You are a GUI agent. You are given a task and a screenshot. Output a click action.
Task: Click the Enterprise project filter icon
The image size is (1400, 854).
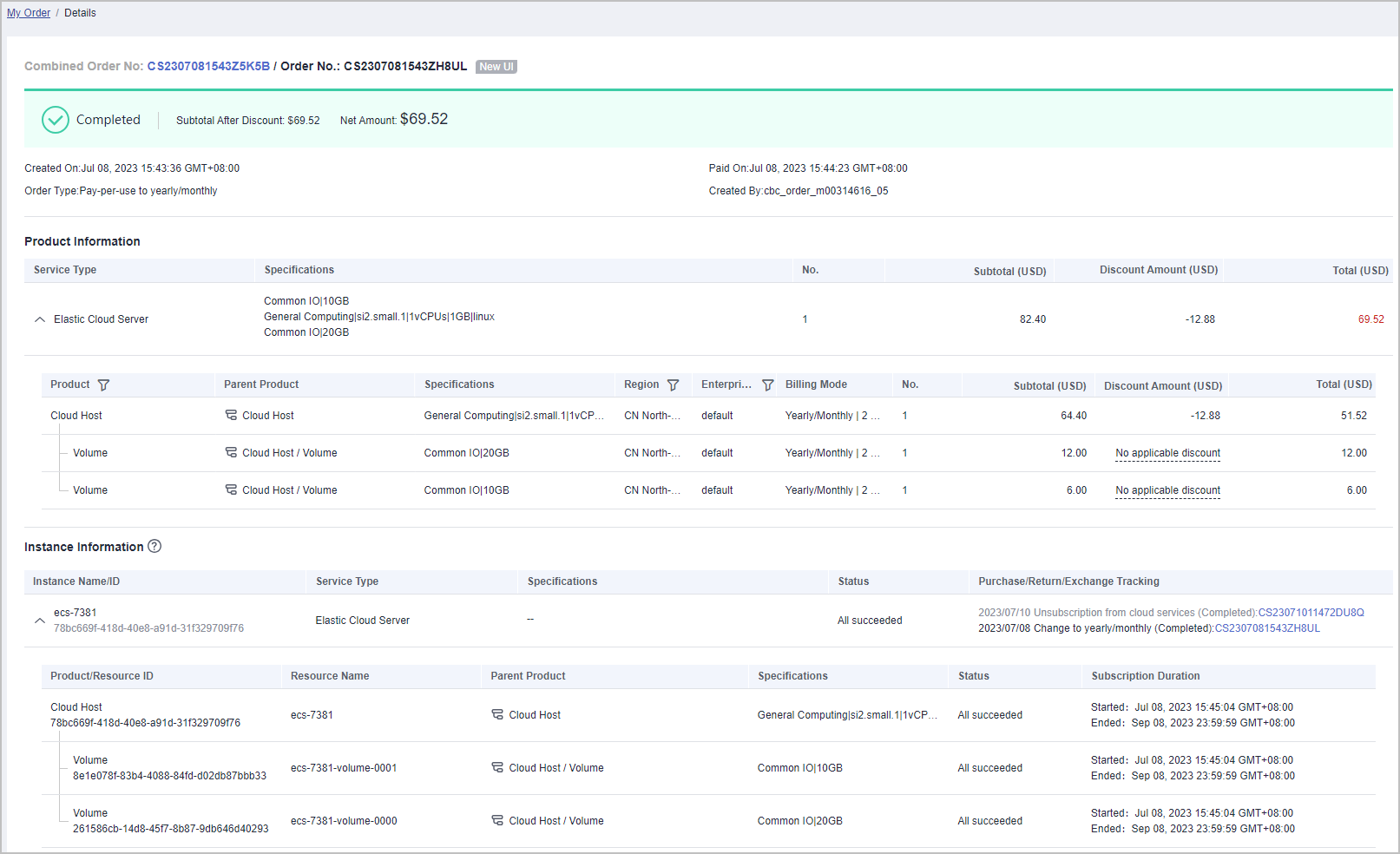767,385
